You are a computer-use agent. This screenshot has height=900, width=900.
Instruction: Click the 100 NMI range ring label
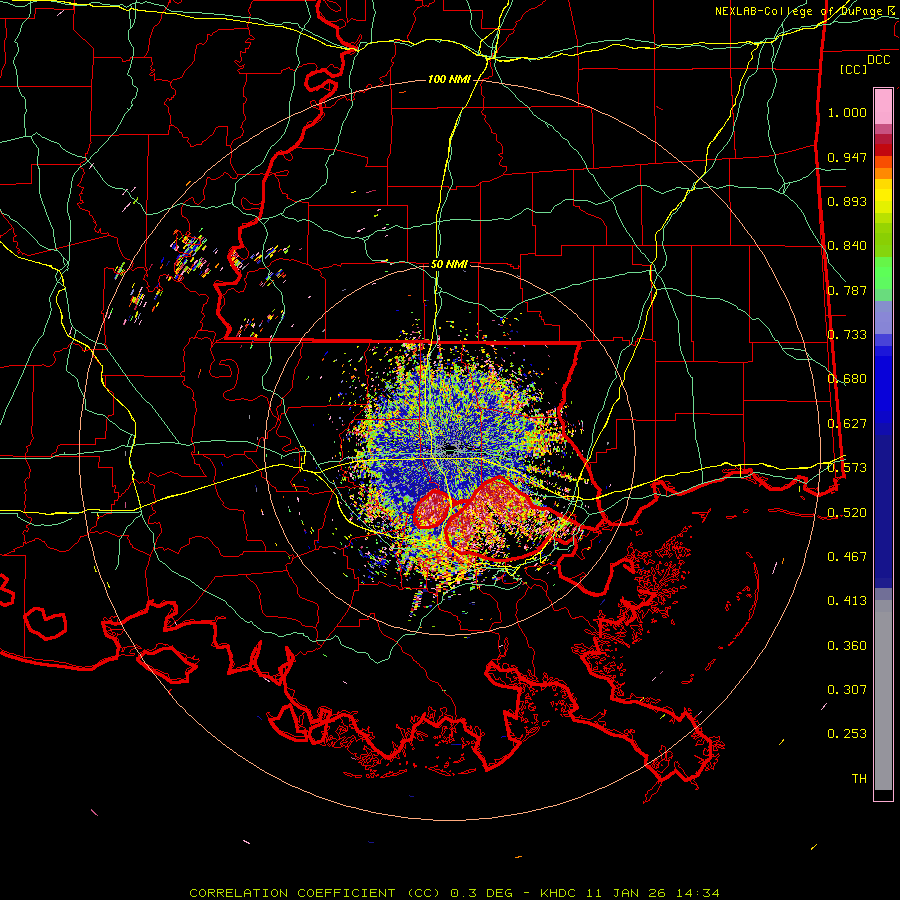[449, 79]
